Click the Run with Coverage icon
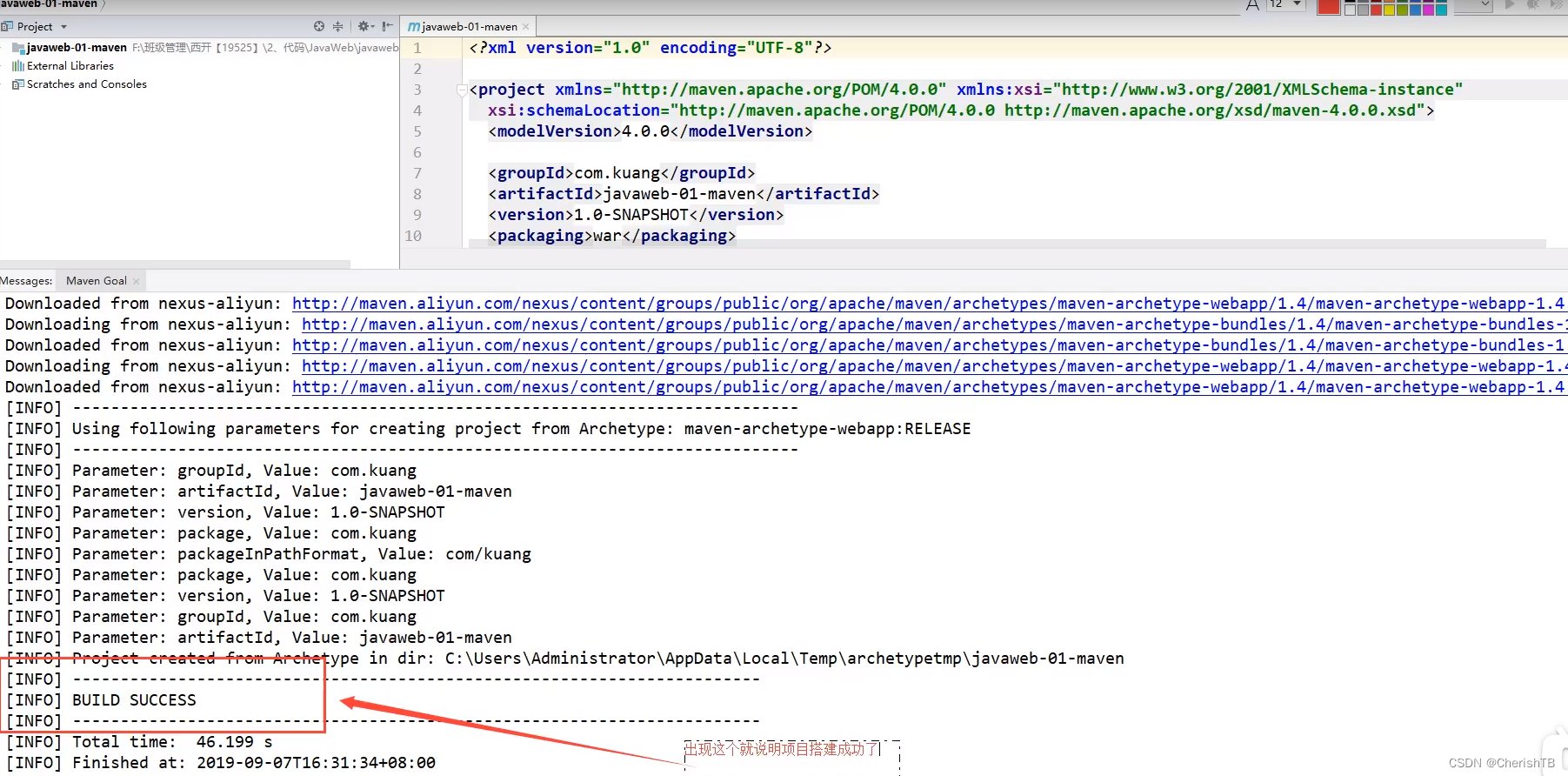1568x776 pixels. [x=1556, y=5]
